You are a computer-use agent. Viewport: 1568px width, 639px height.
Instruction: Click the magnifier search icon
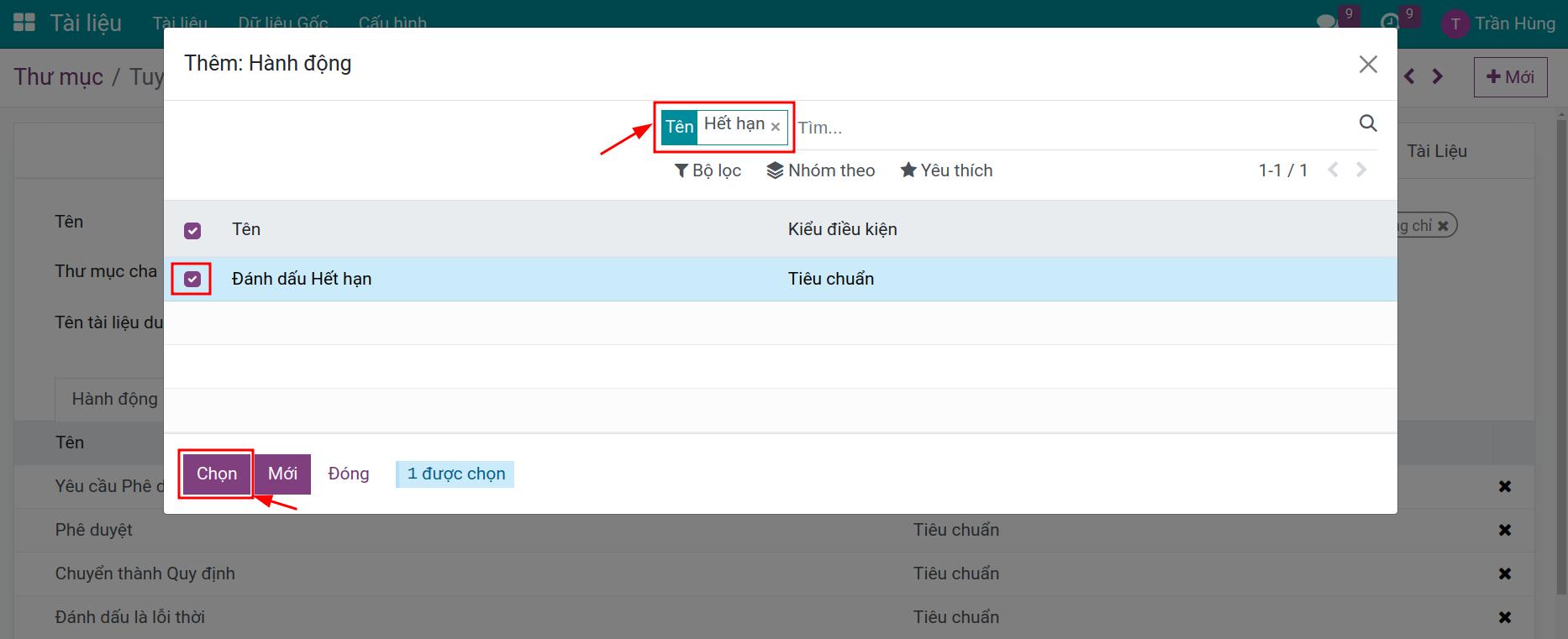(x=1368, y=123)
